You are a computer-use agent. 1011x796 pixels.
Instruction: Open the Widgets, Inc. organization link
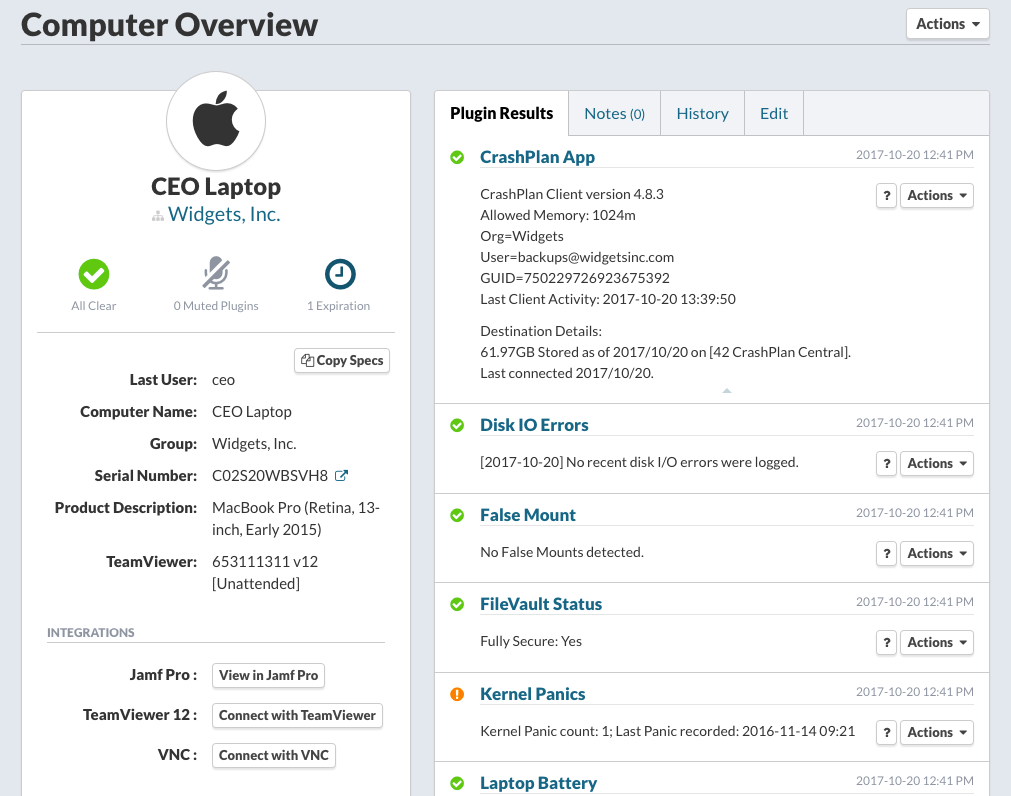pos(224,214)
